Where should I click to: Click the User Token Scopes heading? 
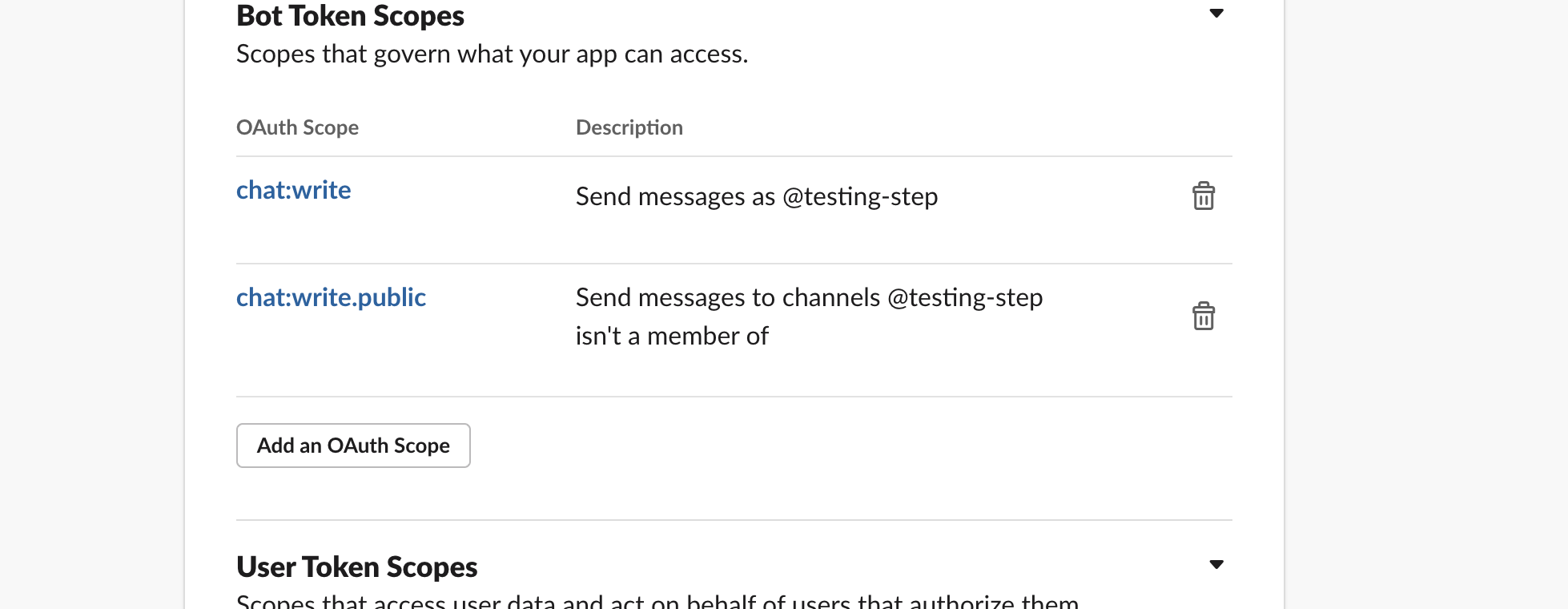[356, 567]
